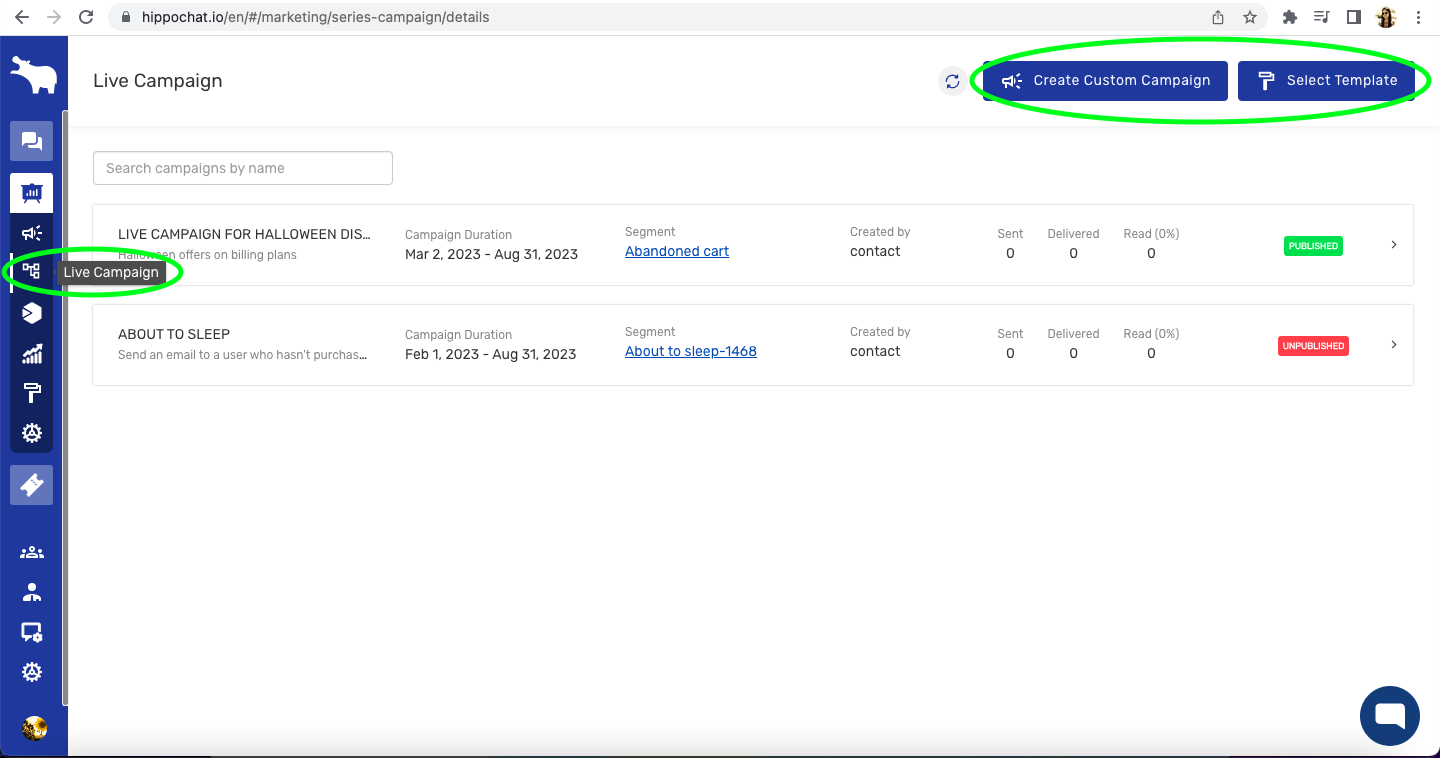Open the About to sleep-1468 segment link

tap(690, 351)
